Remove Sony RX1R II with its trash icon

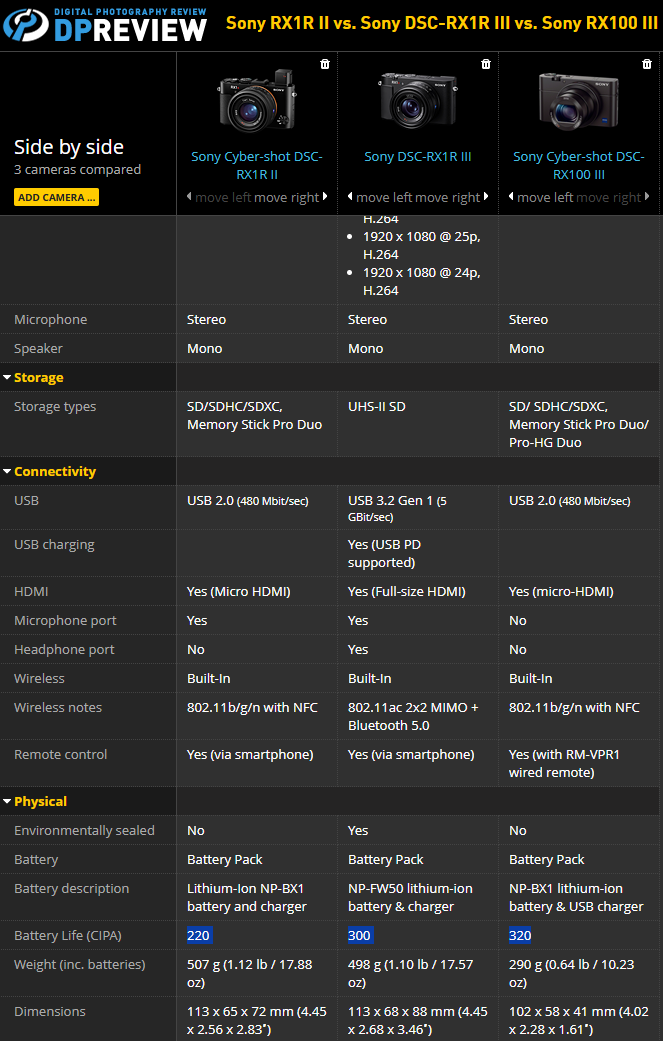(x=325, y=64)
